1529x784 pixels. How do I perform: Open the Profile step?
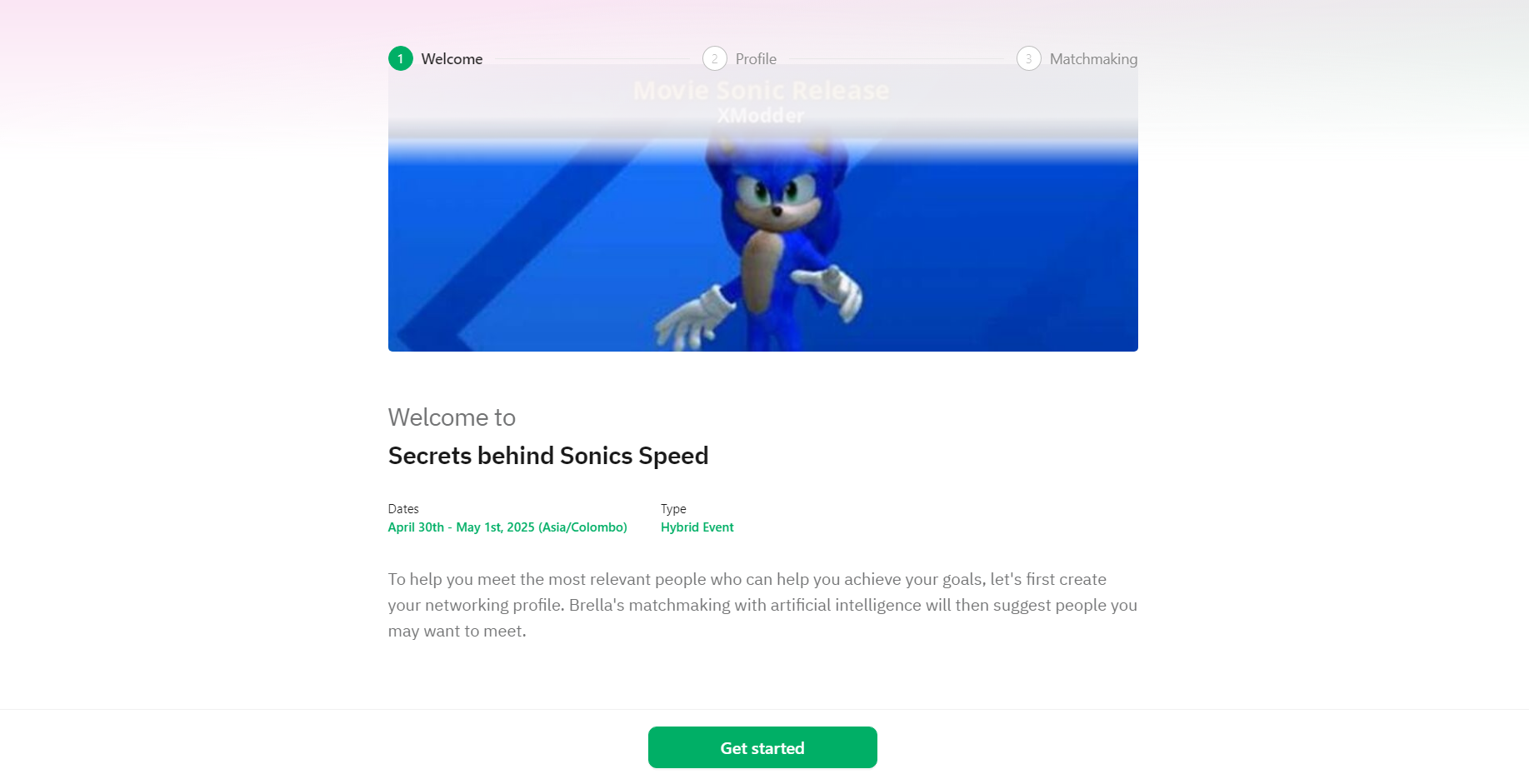[756, 59]
